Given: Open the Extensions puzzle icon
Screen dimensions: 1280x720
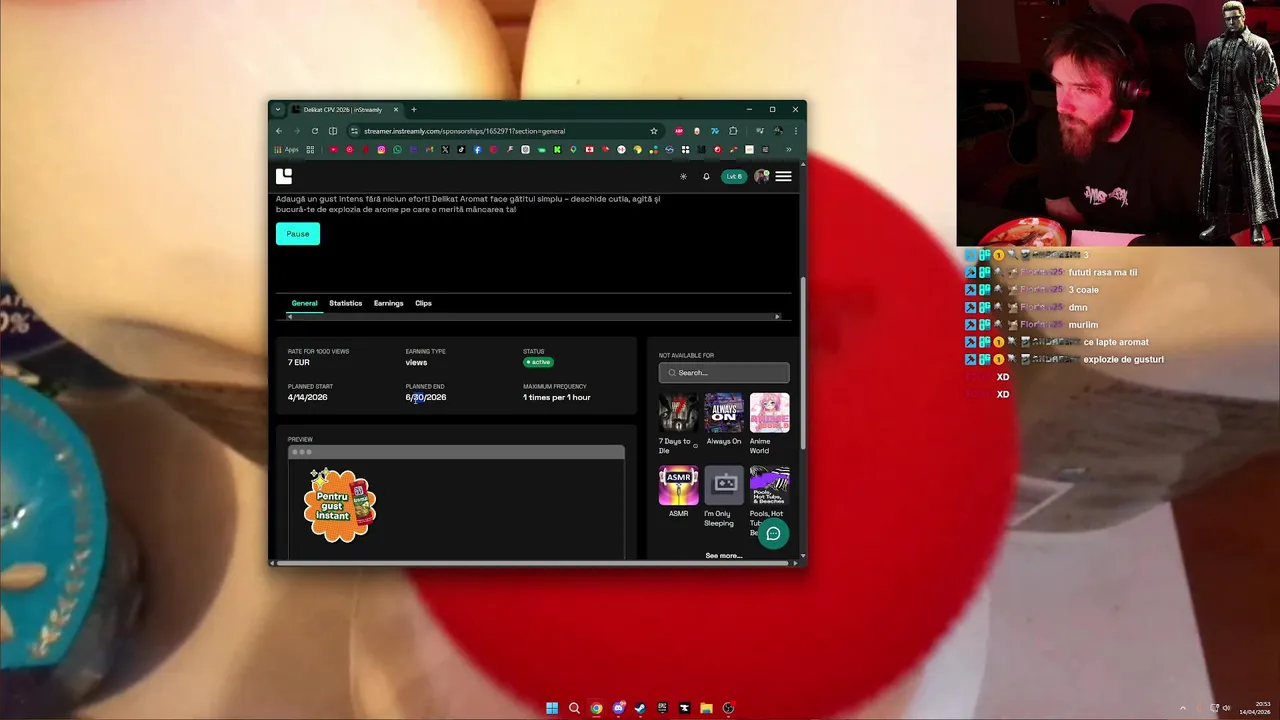Looking at the screenshot, I should [733, 131].
